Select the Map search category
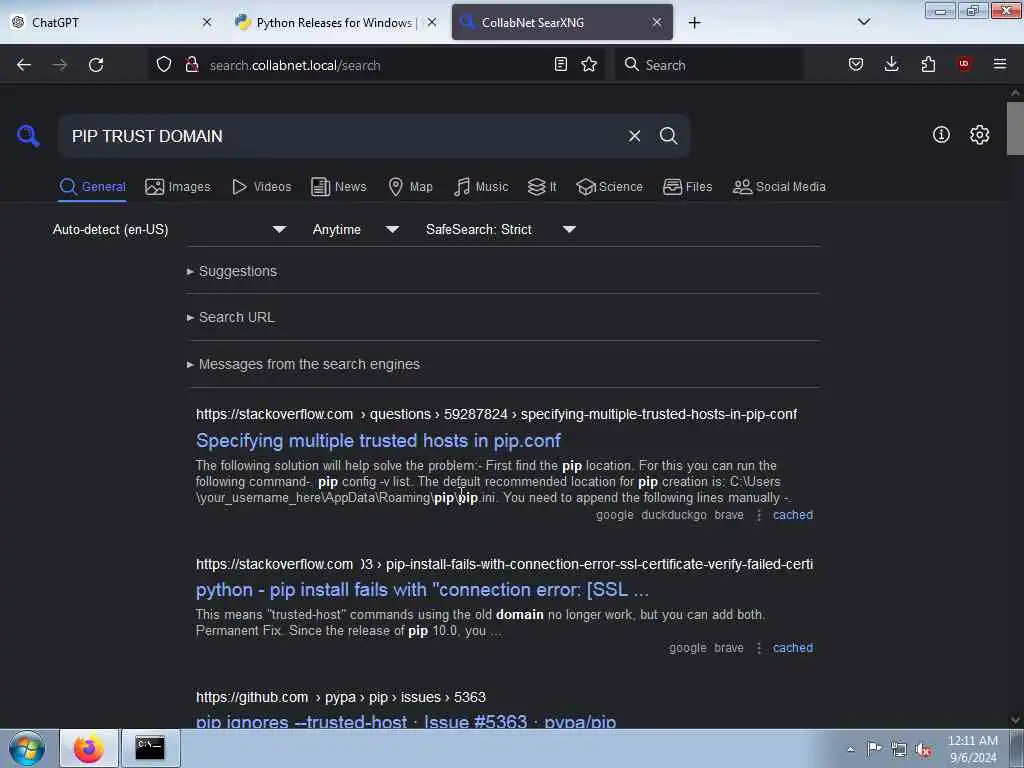The width and height of the screenshot is (1024, 768). click(x=411, y=187)
